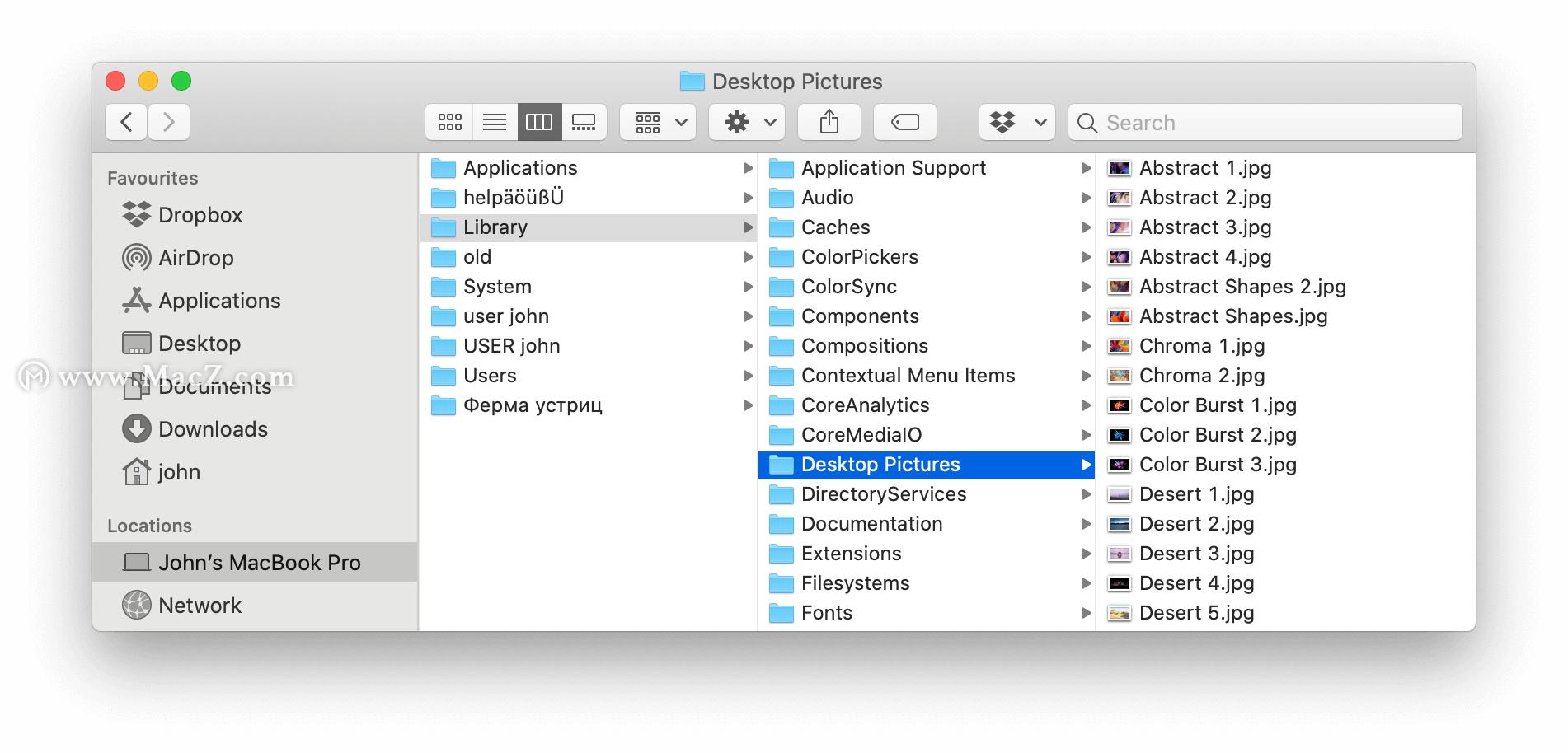Switch to gallery view
Screen dimensions: 1568x753
coord(584,122)
